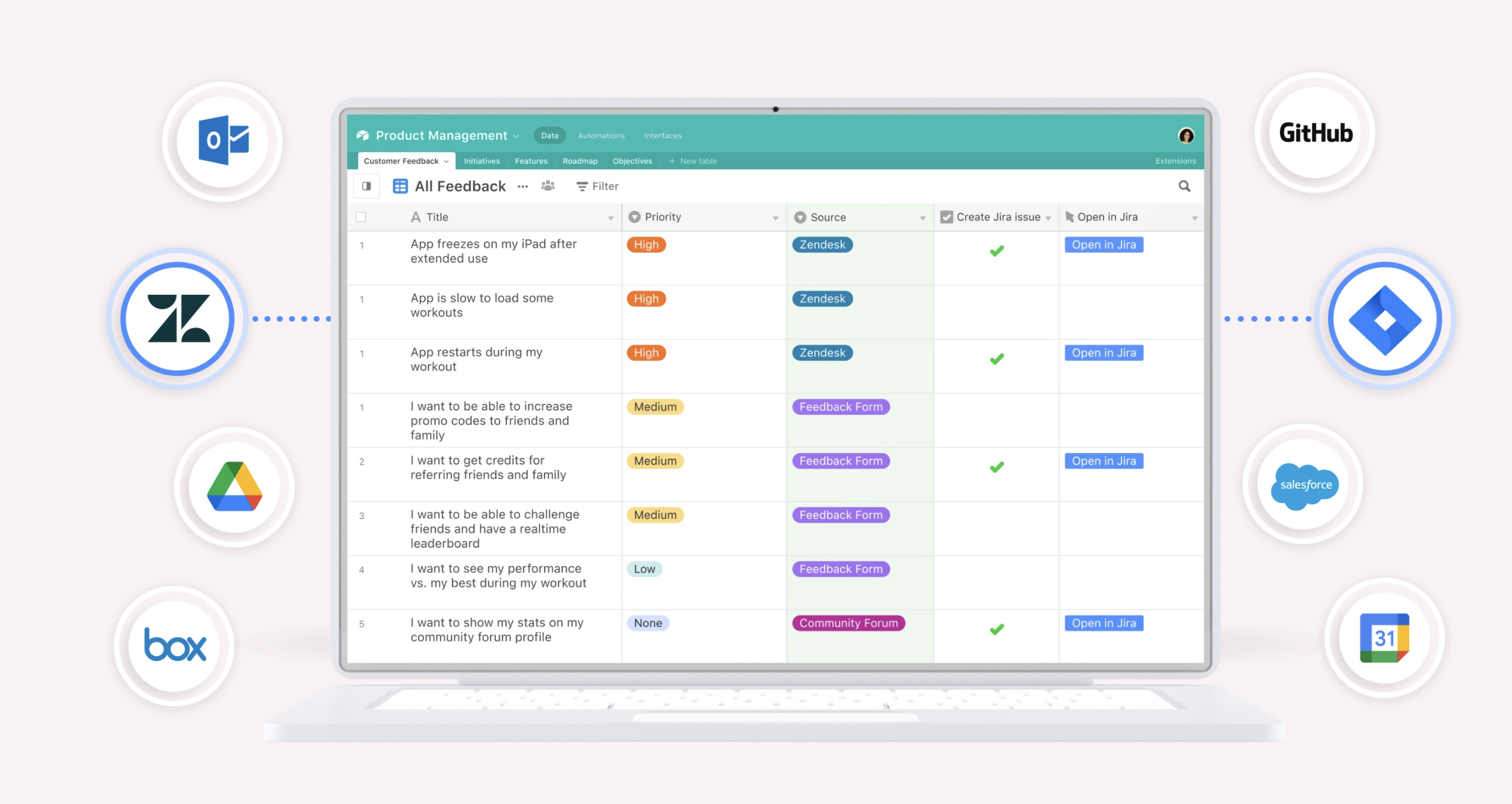This screenshot has height=804, width=1512.
Task: Open the user profile avatar
Action: [x=1185, y=135]
